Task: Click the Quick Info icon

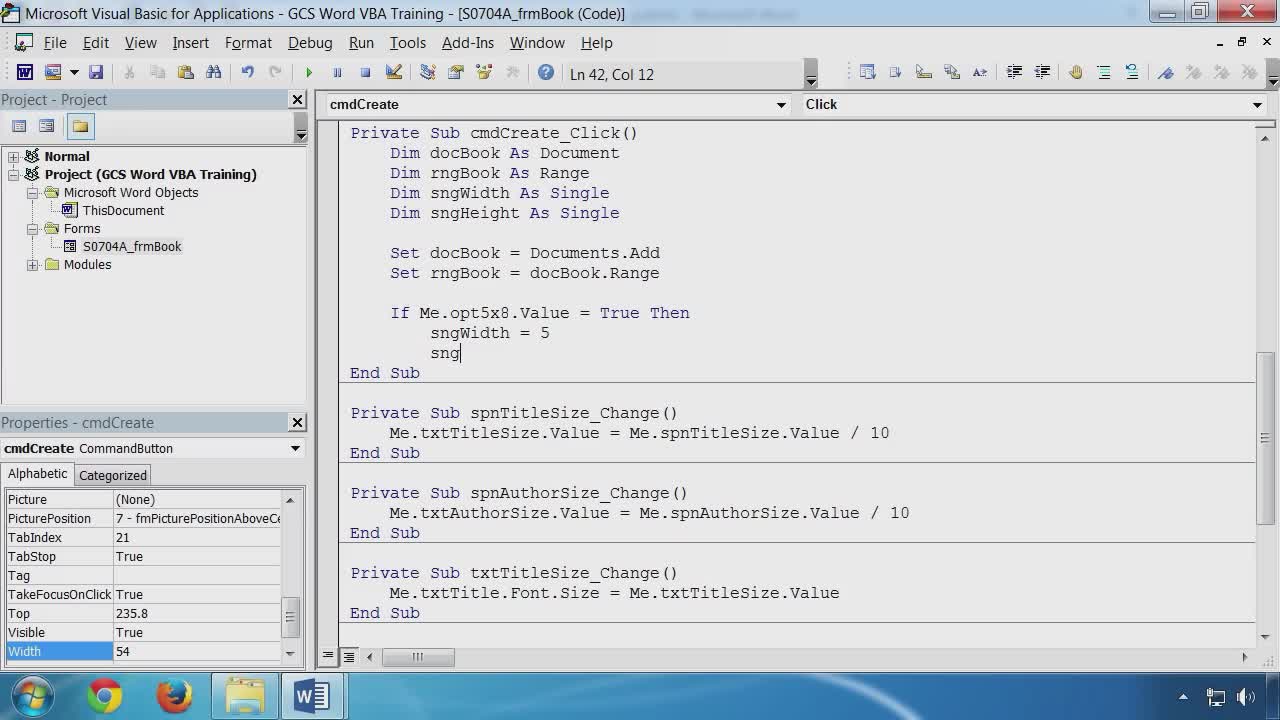Action: pos(923,72)
